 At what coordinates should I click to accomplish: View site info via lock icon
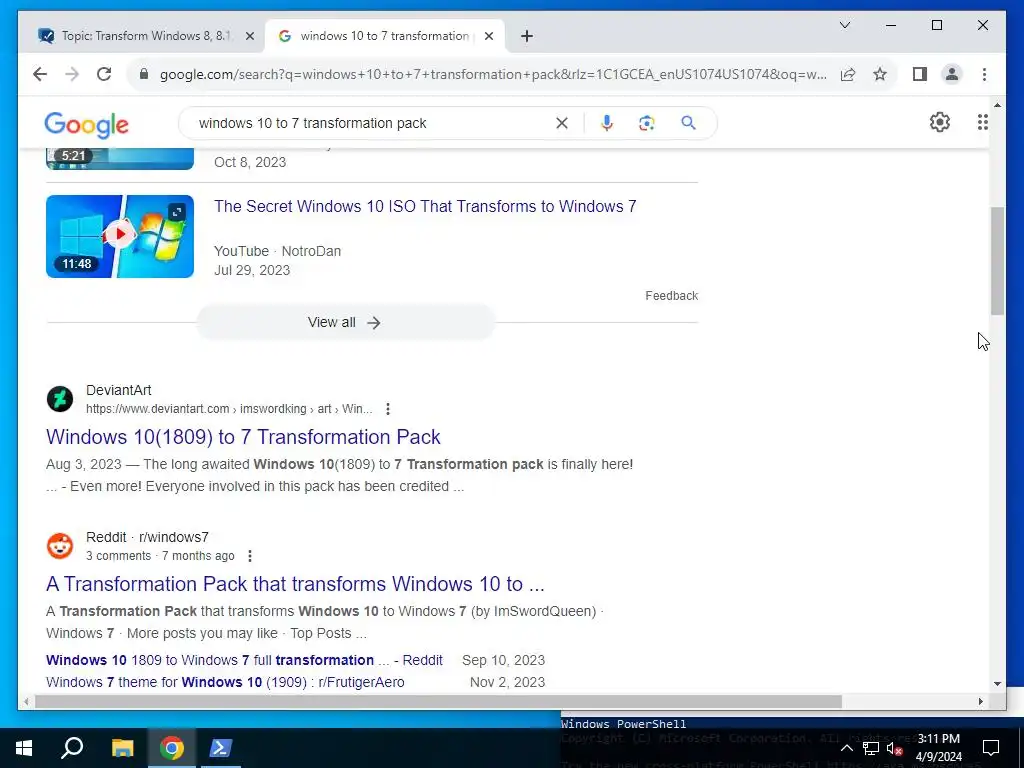[x=144, y=74]
